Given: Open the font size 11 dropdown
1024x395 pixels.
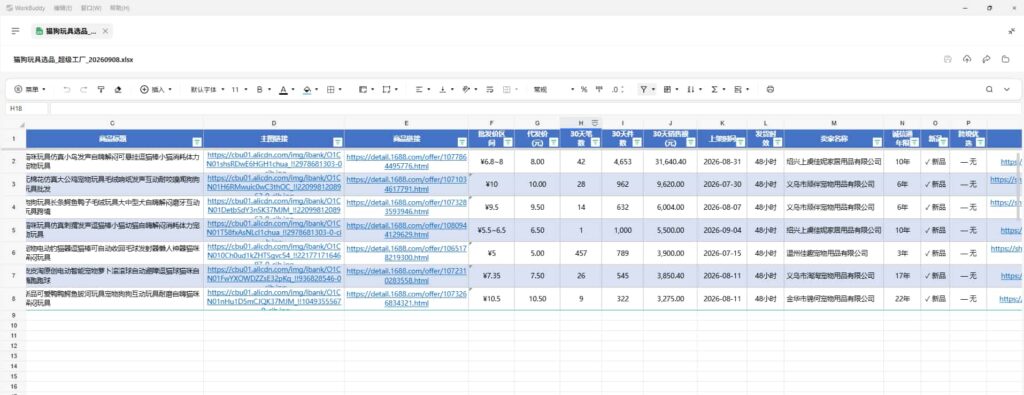Looking at the screenshot, I should click(239, 89).
